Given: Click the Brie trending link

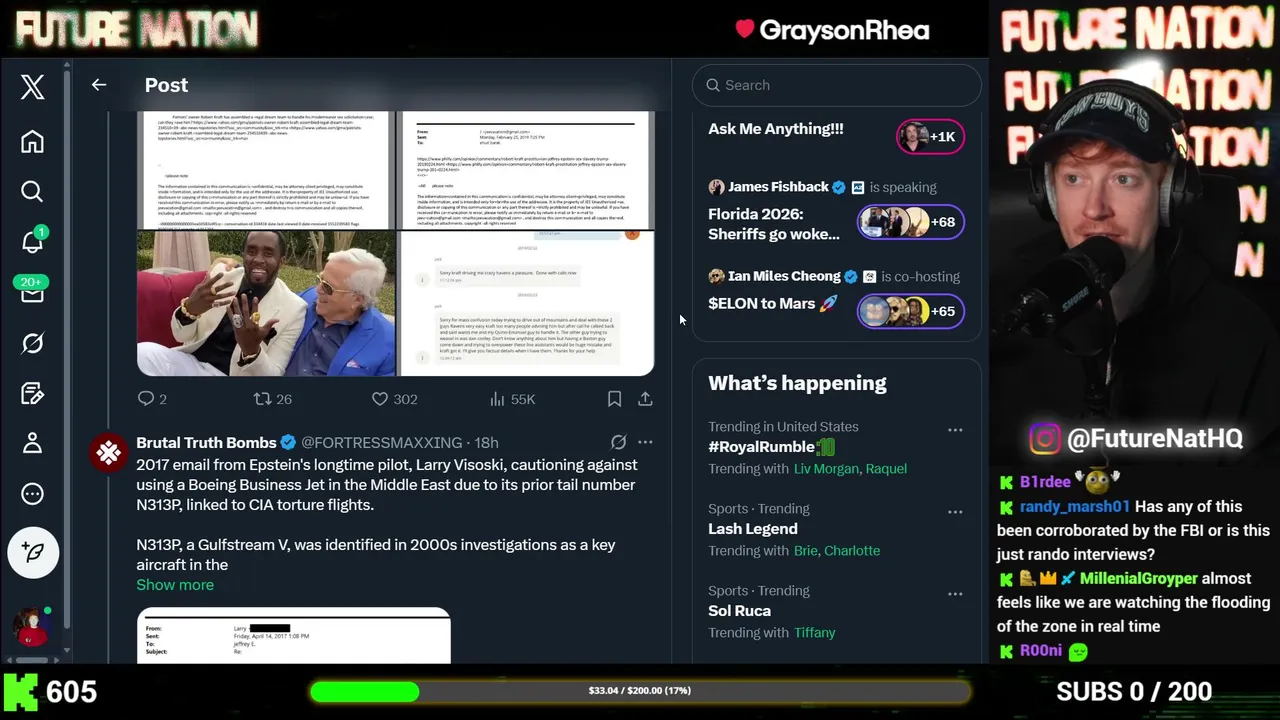Looking at the screenshot, I should 805,550.
